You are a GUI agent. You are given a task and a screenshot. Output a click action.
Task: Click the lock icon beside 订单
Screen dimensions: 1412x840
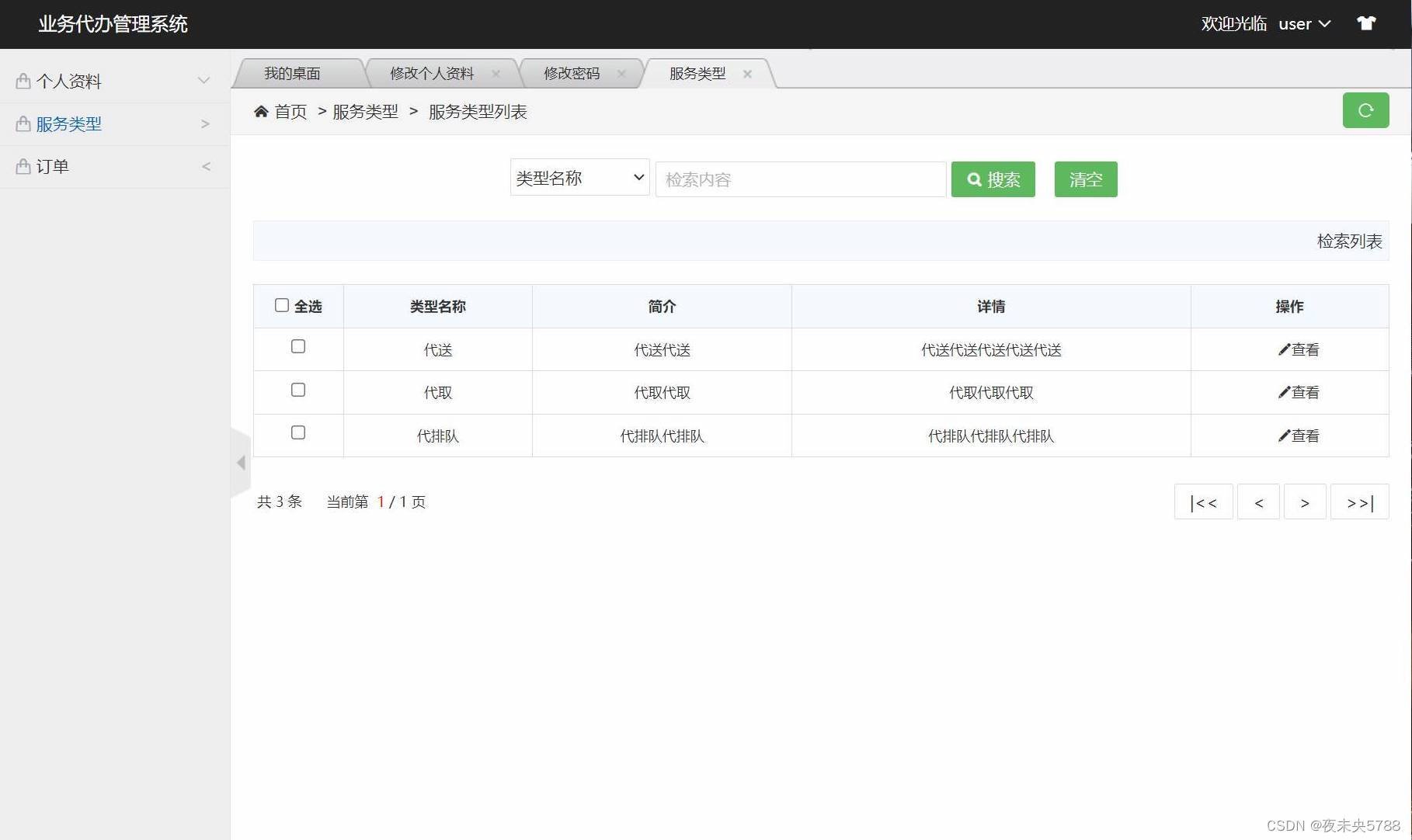point(23,166)
